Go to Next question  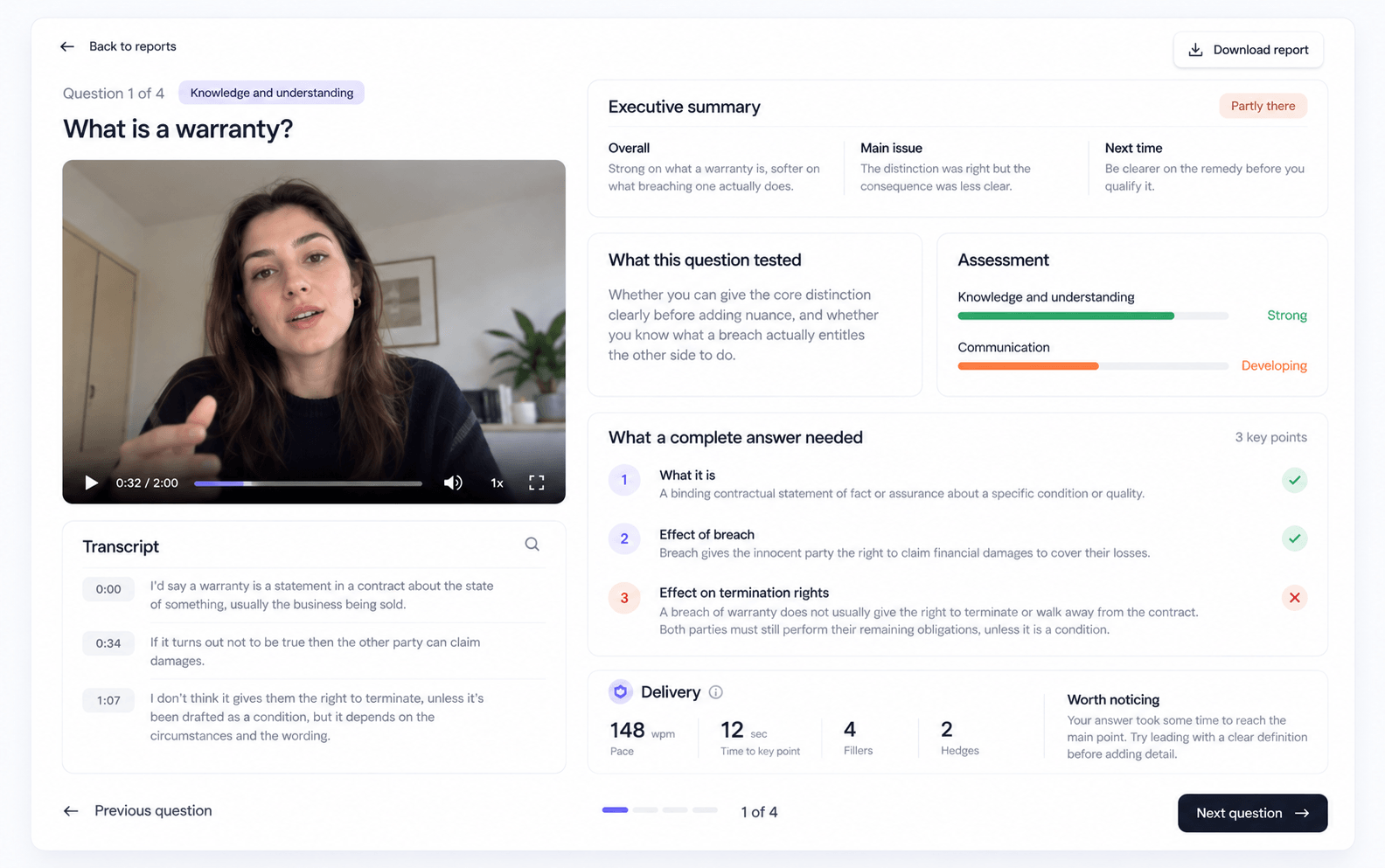[x=1252, y=813]
